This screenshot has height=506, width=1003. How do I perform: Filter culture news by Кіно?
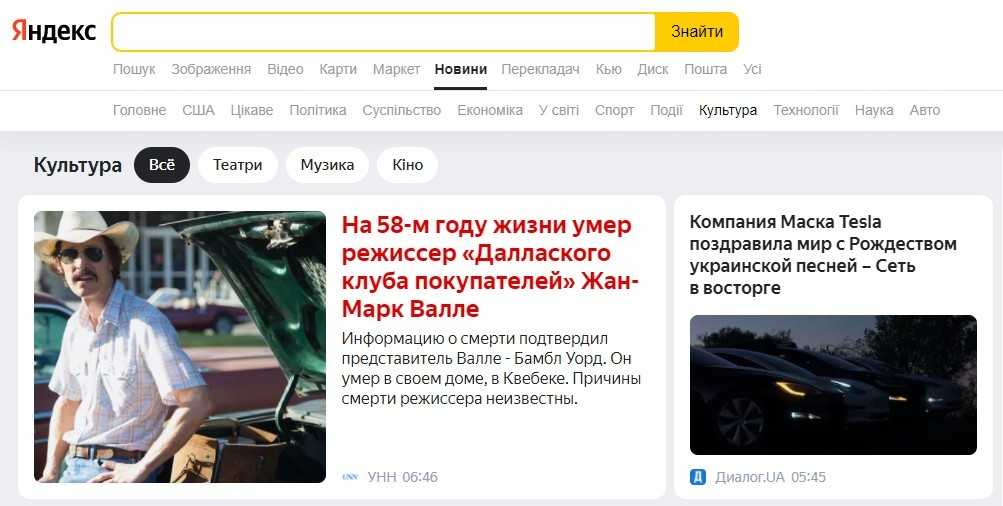(407, 165)
